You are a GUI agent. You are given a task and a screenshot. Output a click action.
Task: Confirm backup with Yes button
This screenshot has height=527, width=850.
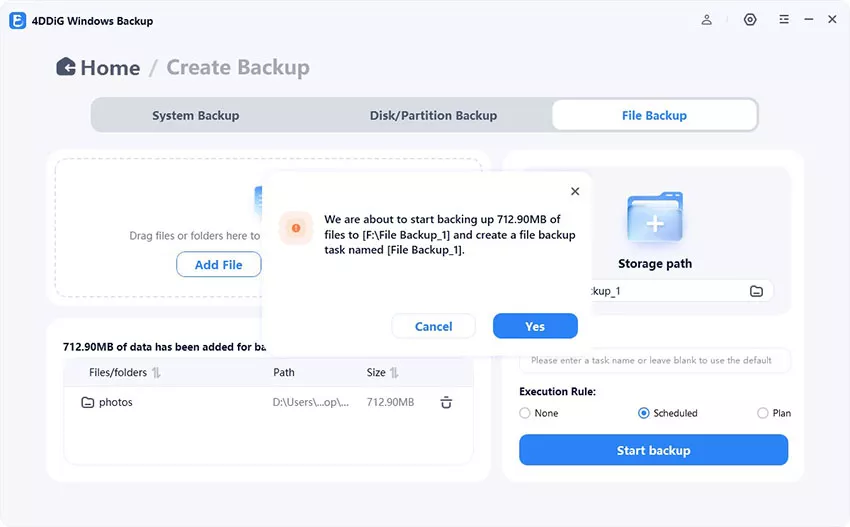pos(535,326)
